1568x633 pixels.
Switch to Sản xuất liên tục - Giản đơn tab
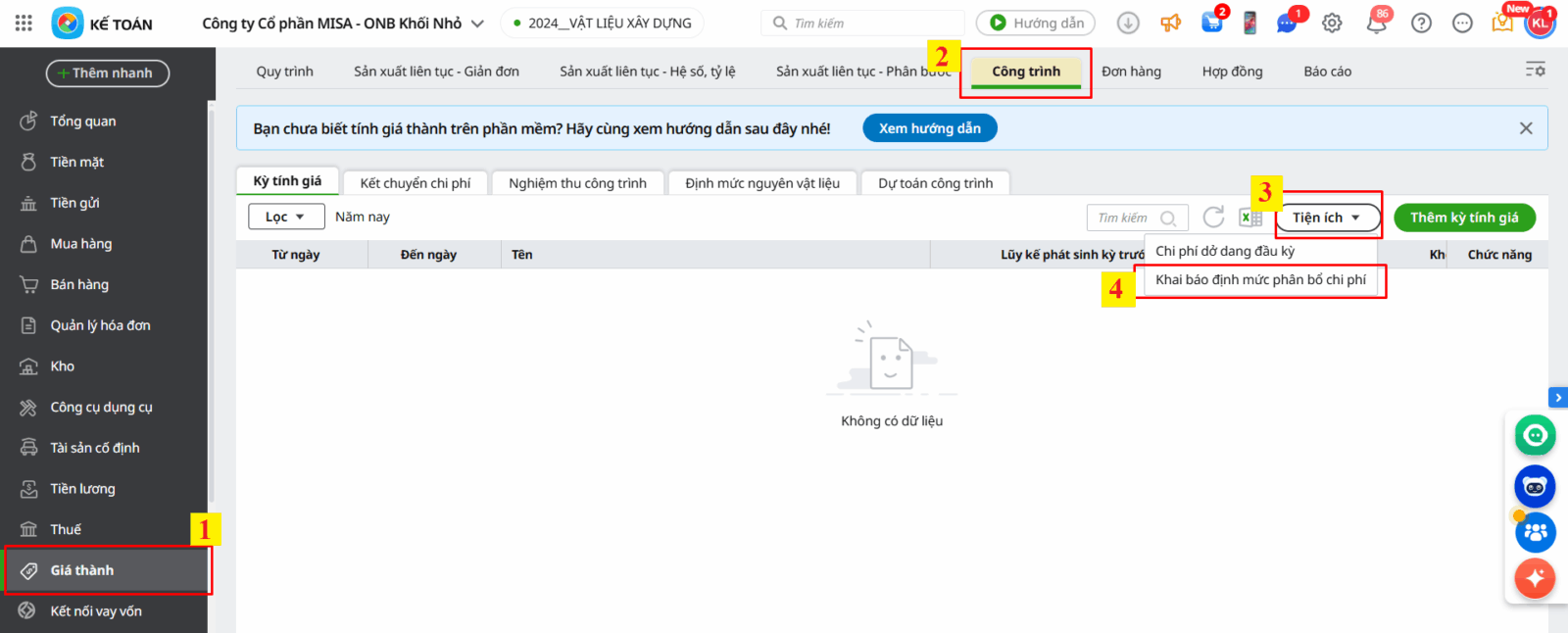coord(437,72)
